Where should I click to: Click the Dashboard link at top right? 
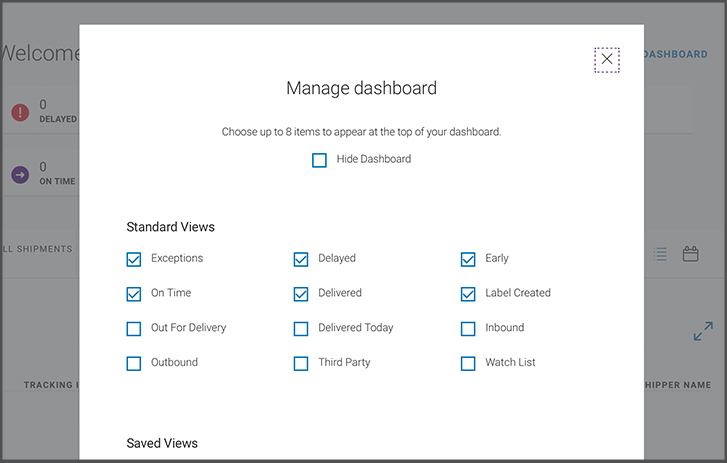pos(676,54)
